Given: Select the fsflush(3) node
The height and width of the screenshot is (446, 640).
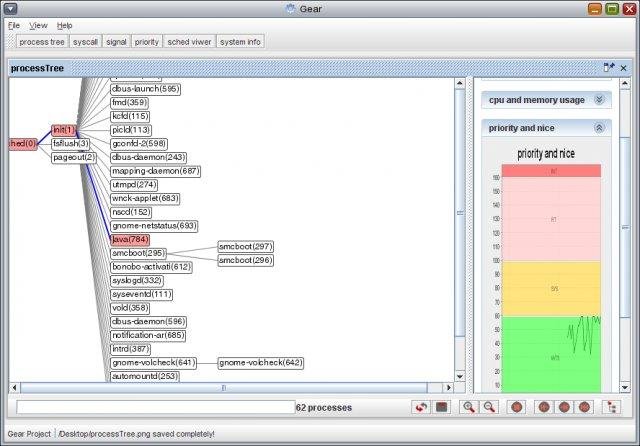Looking at the screenshot, I should coord(71,144).
